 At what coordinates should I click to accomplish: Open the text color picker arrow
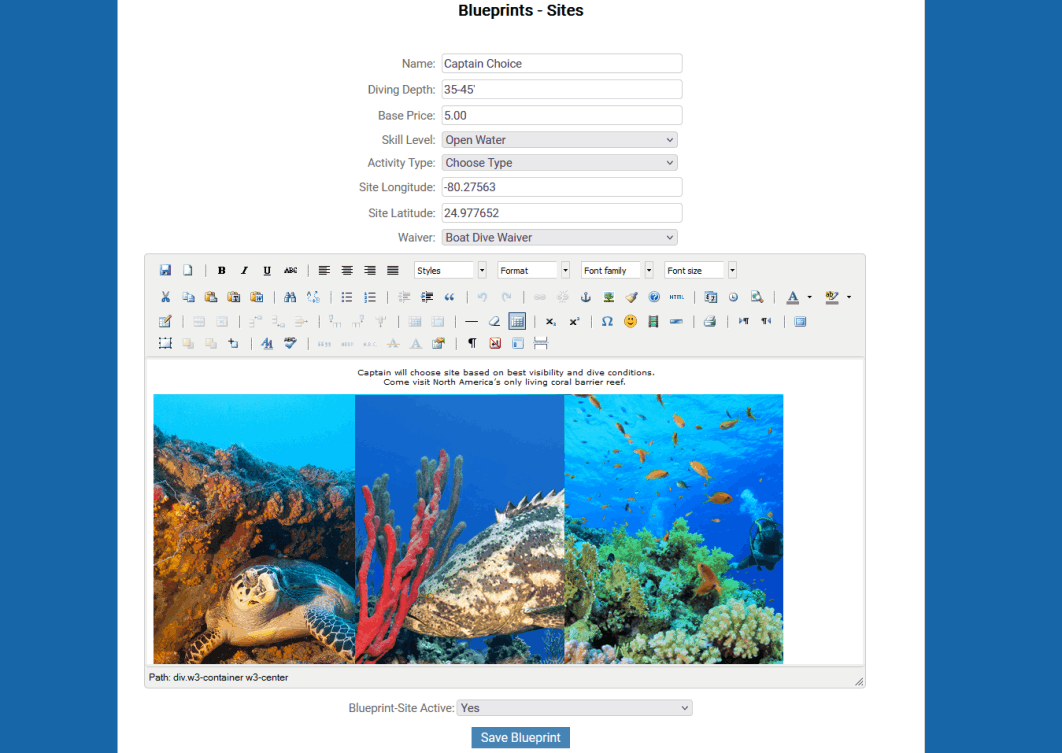(x=809, y=297)
